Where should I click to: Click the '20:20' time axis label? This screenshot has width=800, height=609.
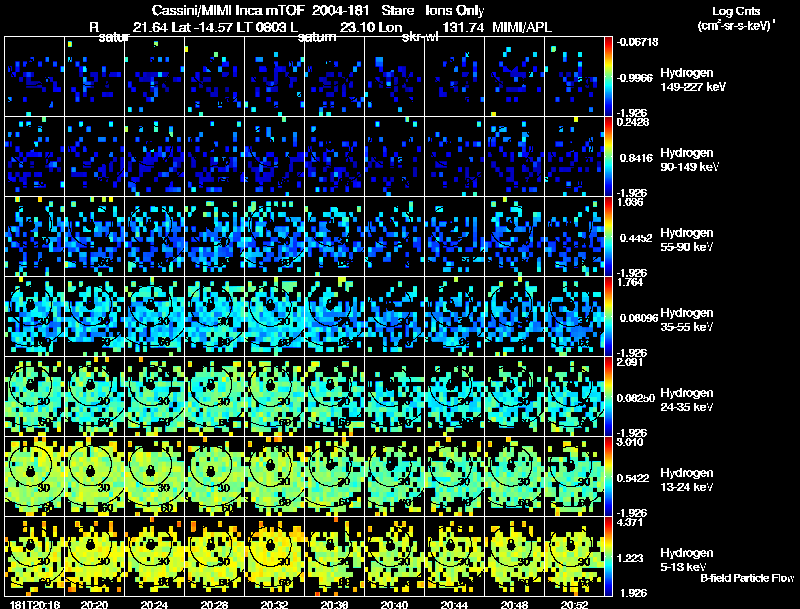(x=94, y=604)
